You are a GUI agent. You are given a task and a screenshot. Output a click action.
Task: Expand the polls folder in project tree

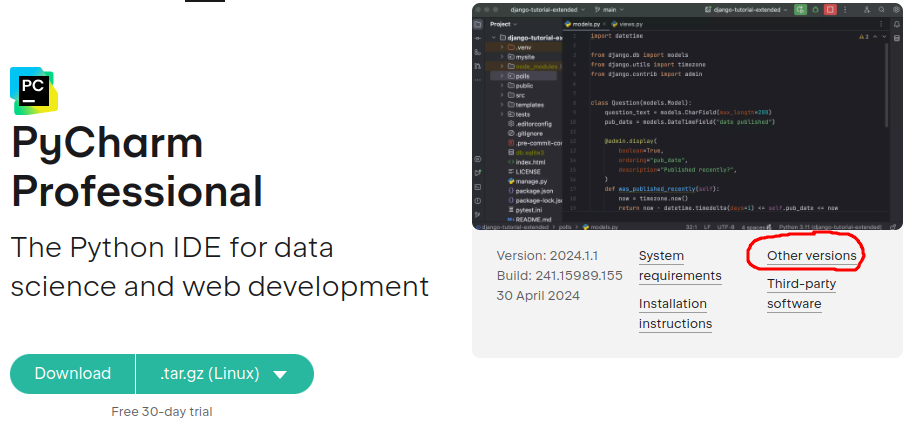[x=502, y=76]
